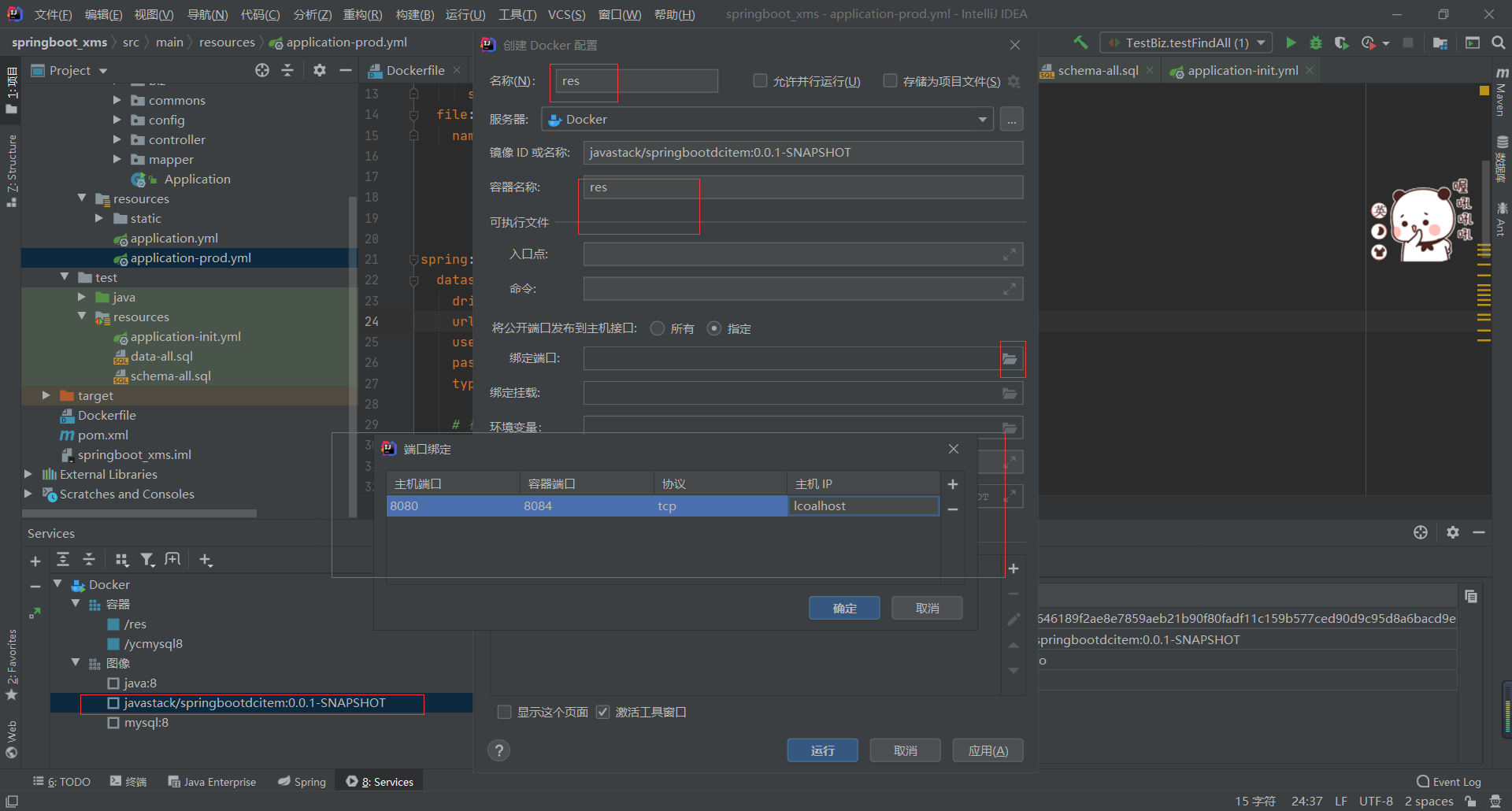Click the Project panel horizontal scrollbar

coord(139,513)
